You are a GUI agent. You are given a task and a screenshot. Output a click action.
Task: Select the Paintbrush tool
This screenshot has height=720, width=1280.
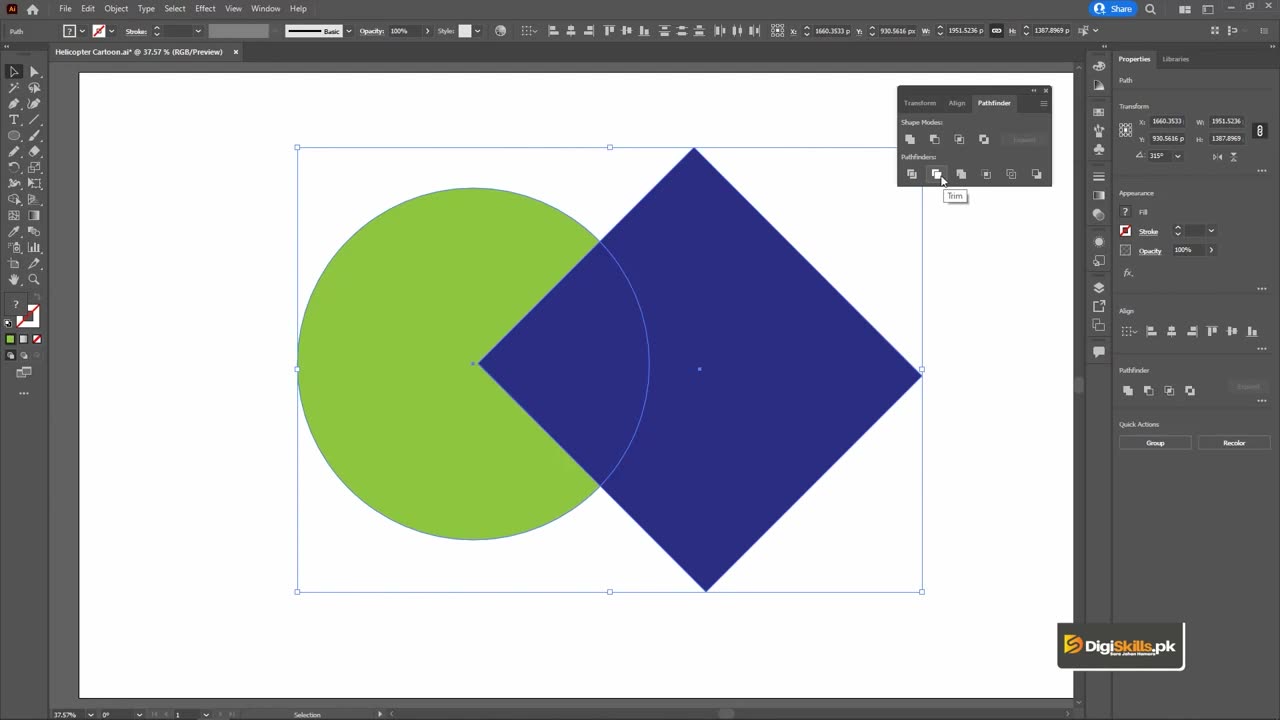pos(34,136)
